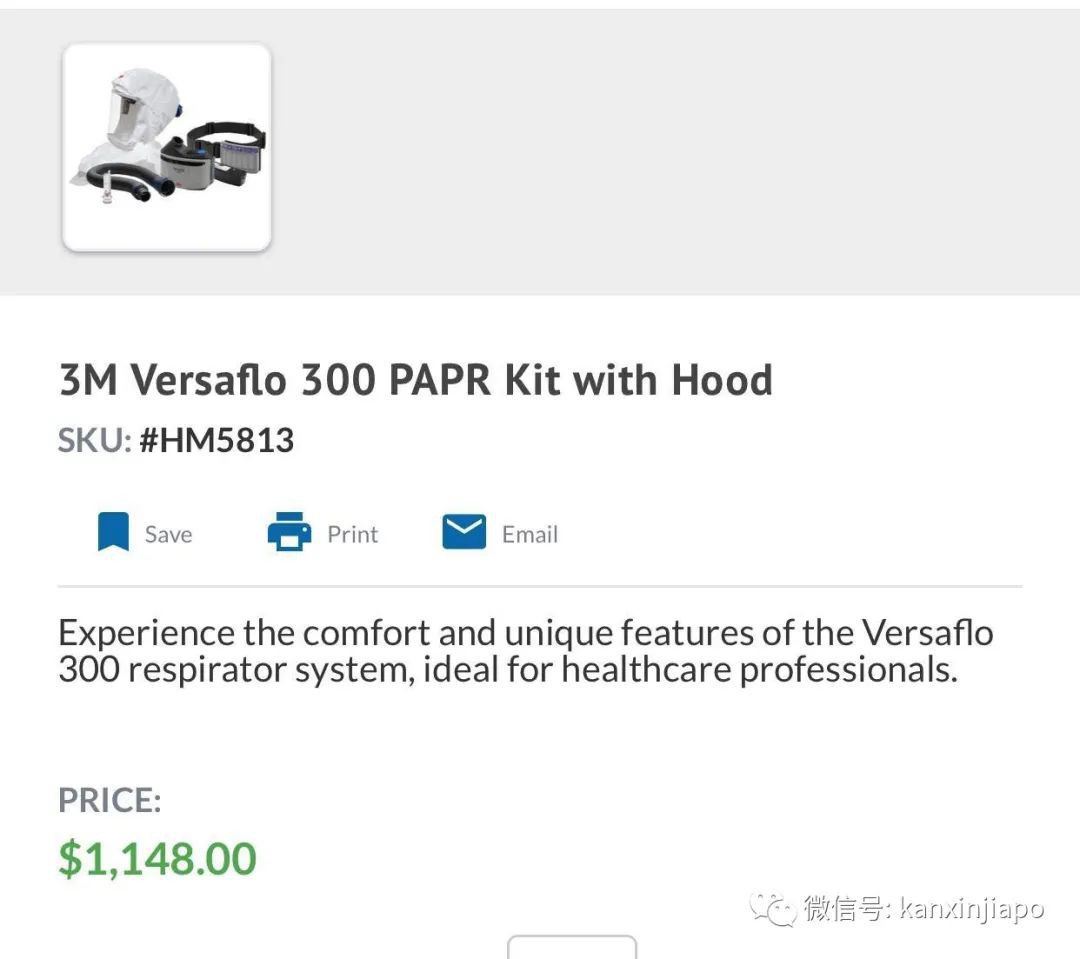Select the SKU number #HM5813
This screenshot has height=959, width=1080.
pos(217,440)
